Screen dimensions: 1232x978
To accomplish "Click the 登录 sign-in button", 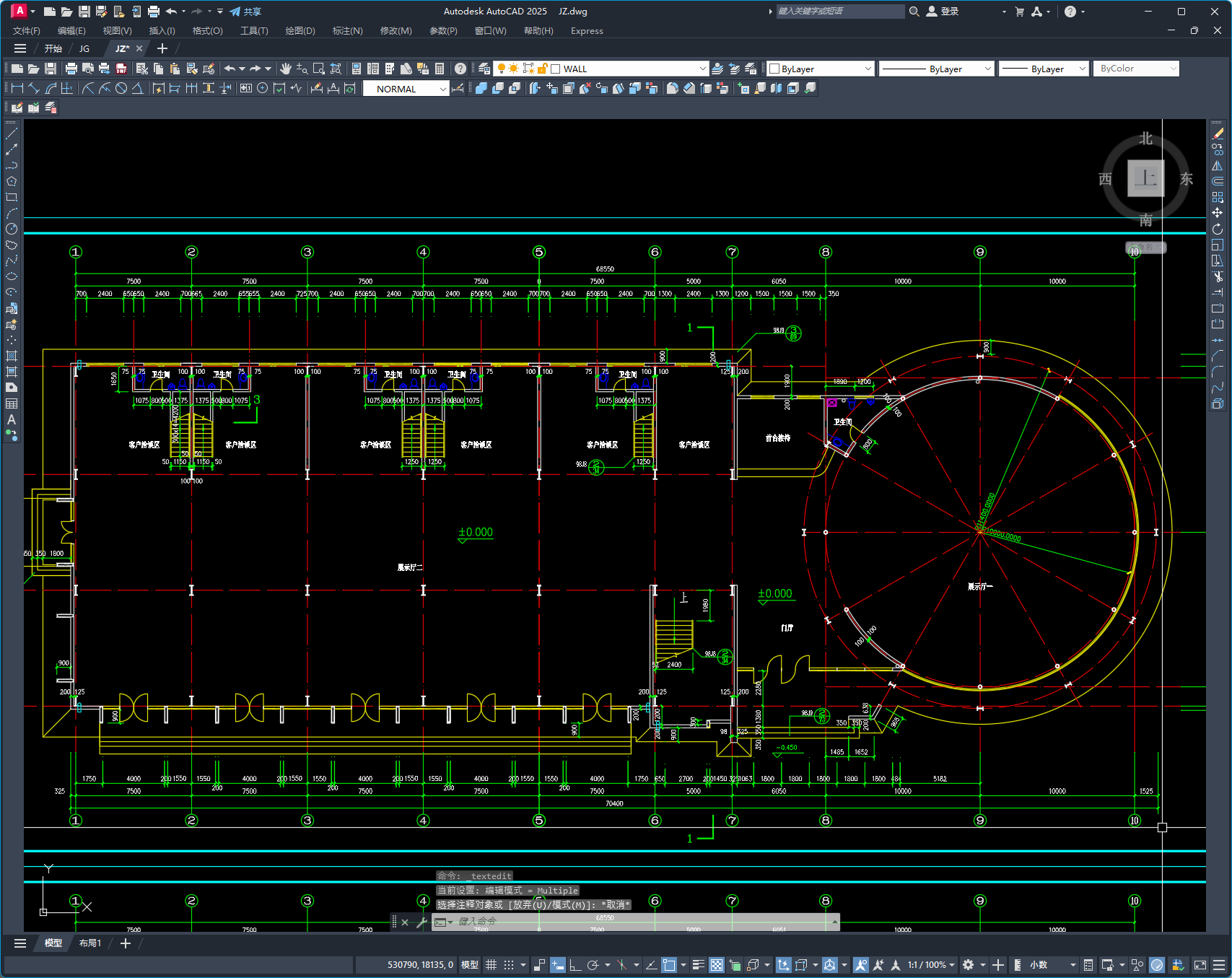I will point(943,12).
